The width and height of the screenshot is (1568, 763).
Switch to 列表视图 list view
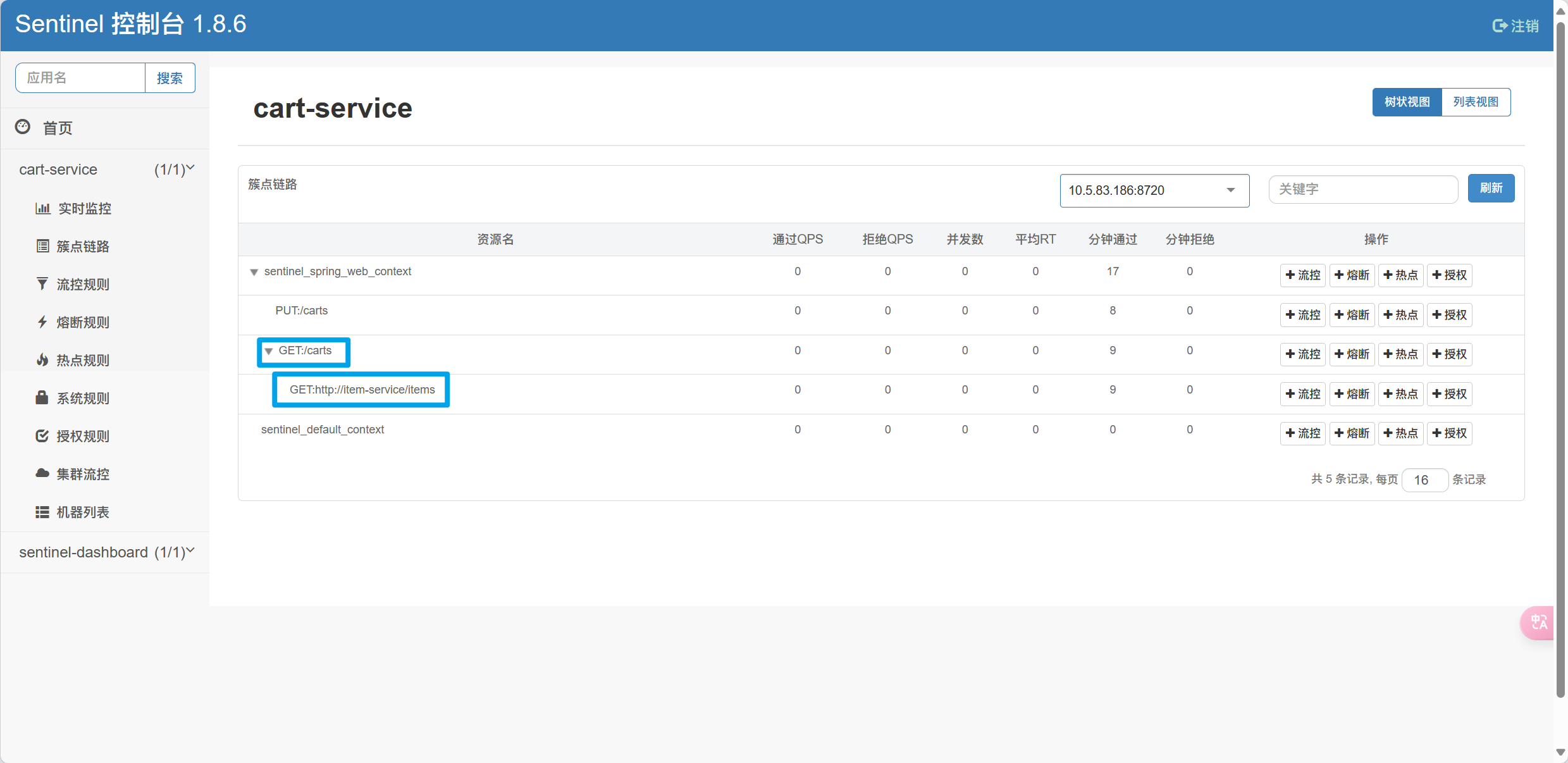pyautogui.click(x=1475, y=102)
